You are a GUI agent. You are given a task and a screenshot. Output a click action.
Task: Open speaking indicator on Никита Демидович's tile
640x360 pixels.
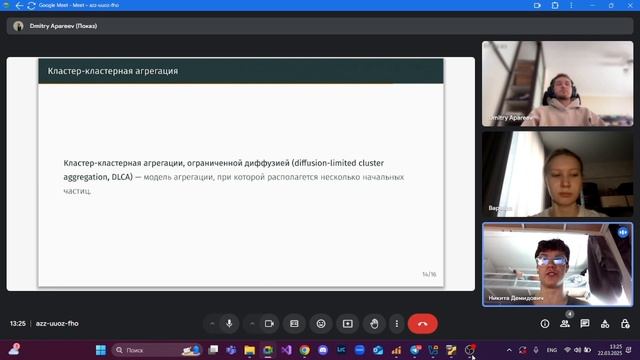pyautogui.click(x=623, y=232)
